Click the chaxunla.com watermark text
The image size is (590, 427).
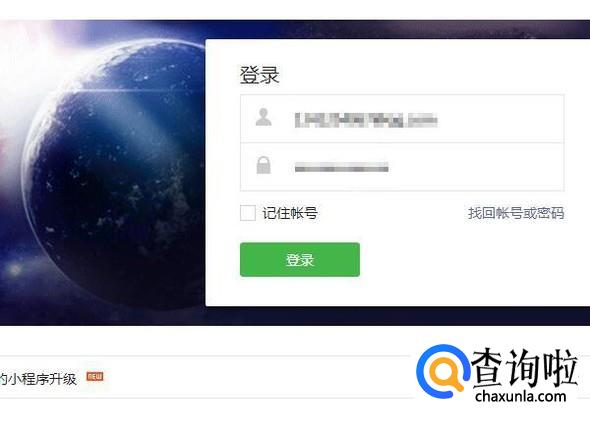coord(520,397)
